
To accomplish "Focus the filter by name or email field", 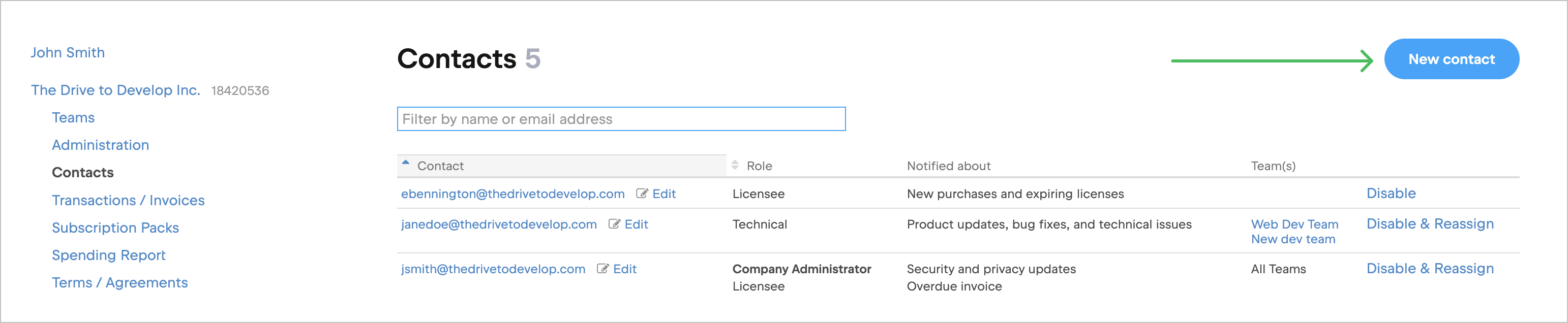I will [621, 119].
